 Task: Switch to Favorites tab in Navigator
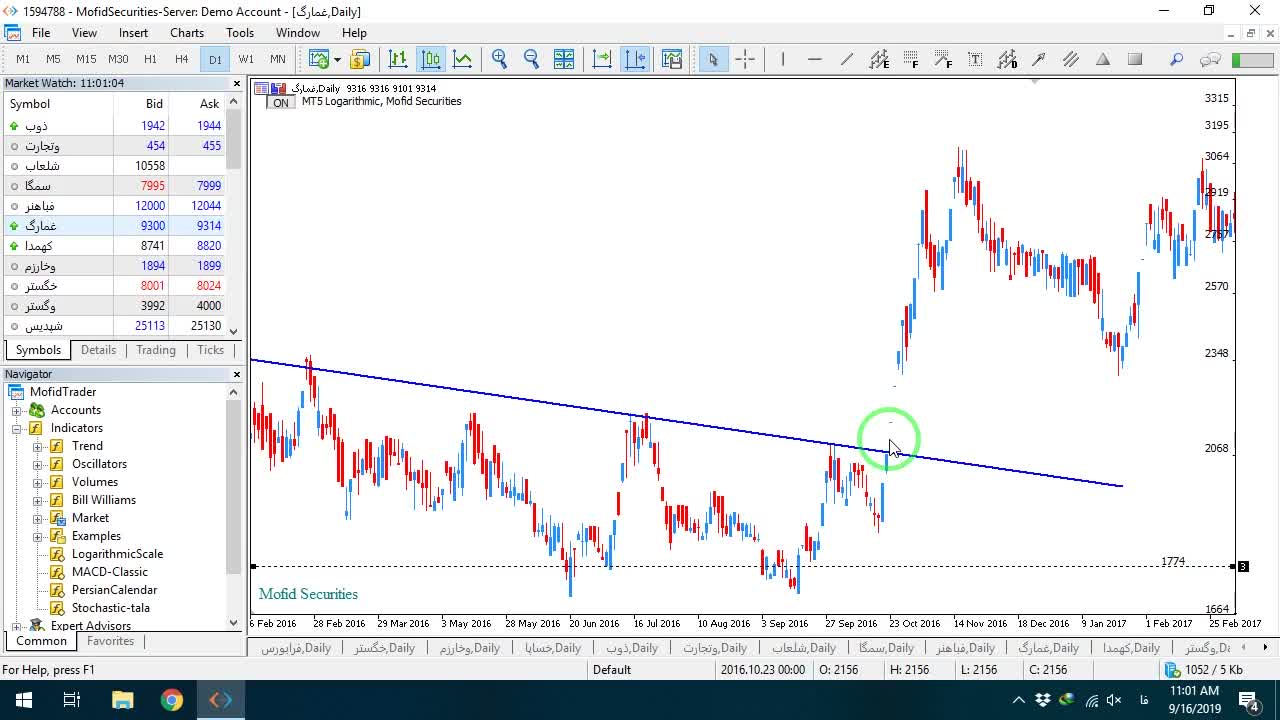coord(110,641)
